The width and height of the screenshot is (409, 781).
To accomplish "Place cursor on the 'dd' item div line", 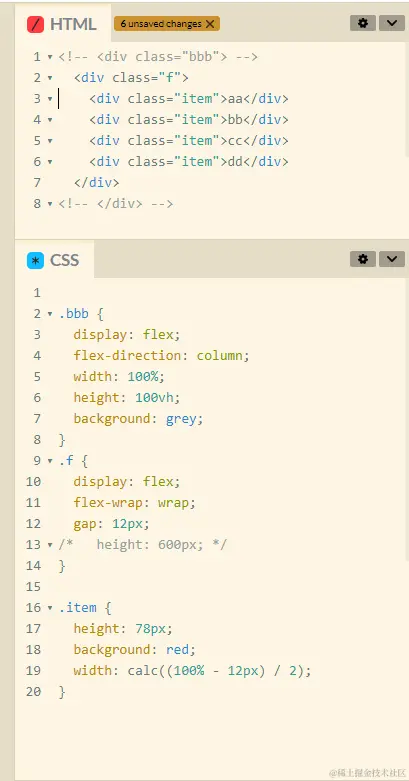I will (x=189, y=161).
